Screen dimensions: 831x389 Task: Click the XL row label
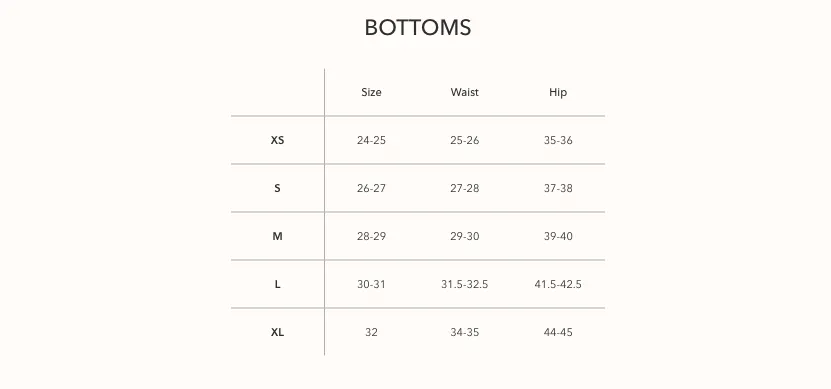(277, 332)
